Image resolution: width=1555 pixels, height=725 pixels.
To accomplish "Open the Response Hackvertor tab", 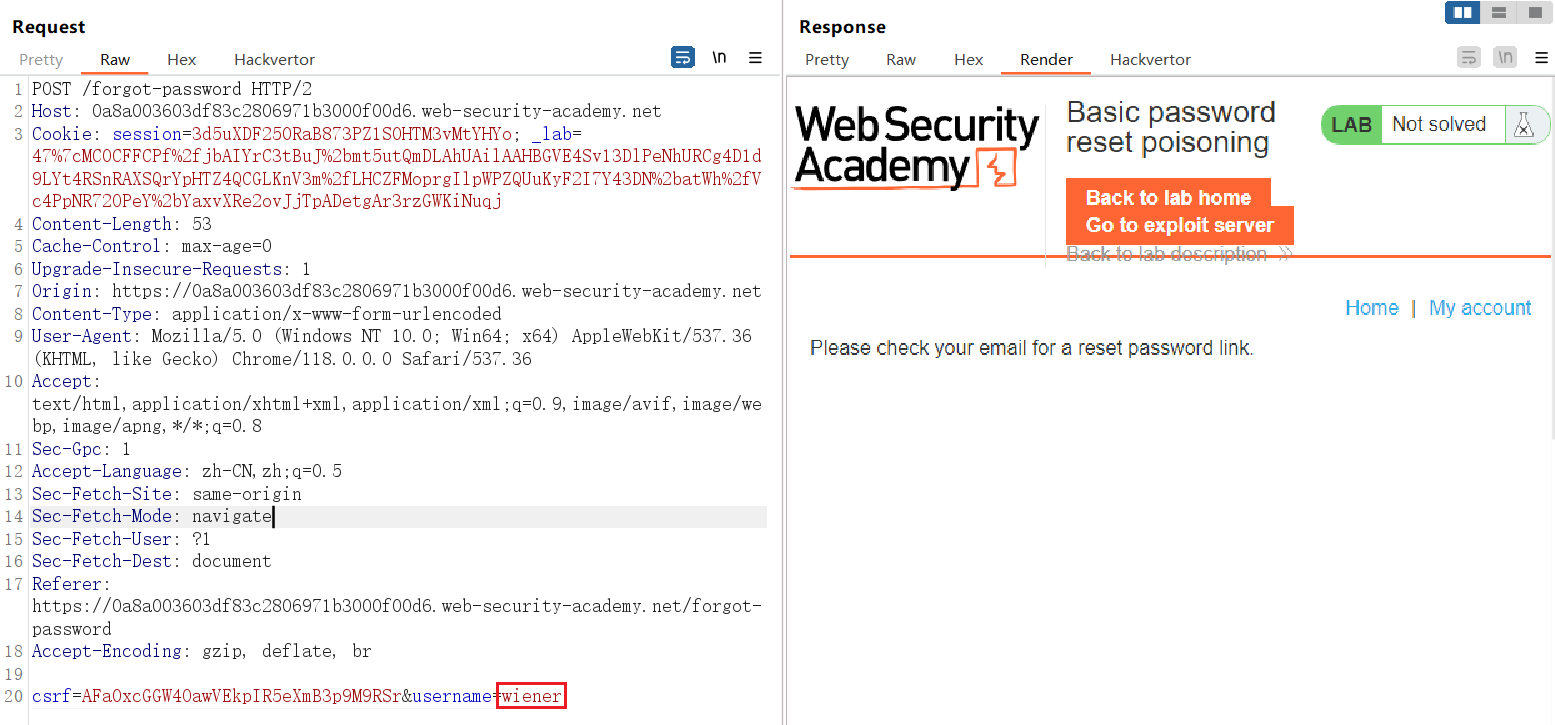I will coord(1150,60).
